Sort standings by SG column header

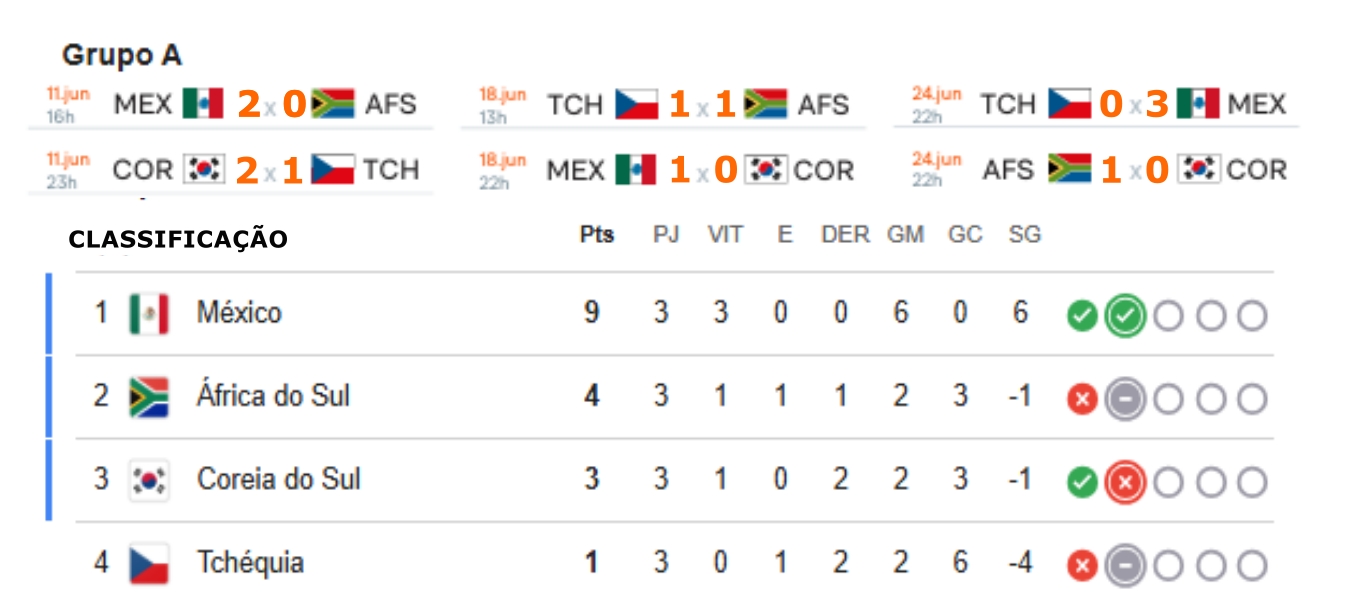[x=1025, y=235]
